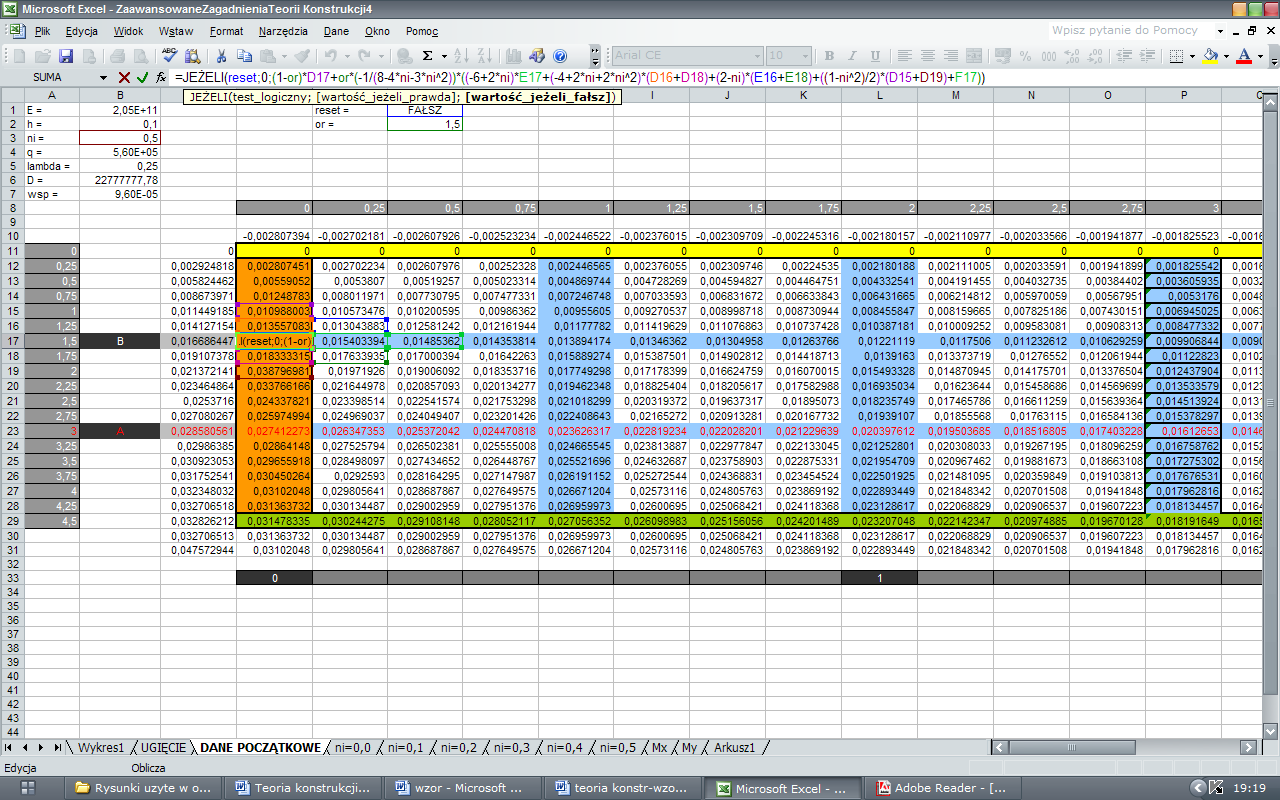
Task: Open the Plik menu
Action: point(42,31)
